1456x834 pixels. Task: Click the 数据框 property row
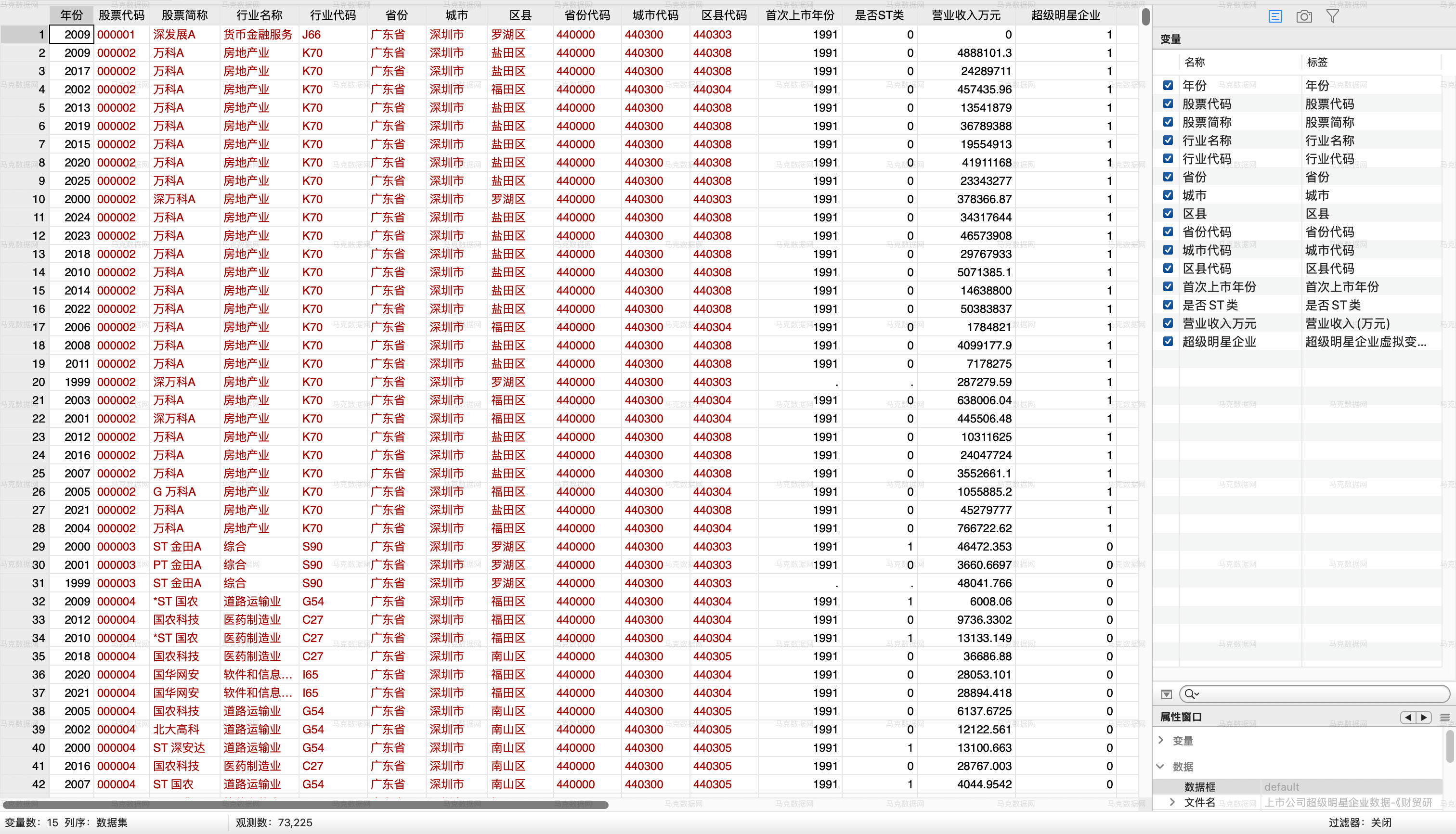point(1298,786)
